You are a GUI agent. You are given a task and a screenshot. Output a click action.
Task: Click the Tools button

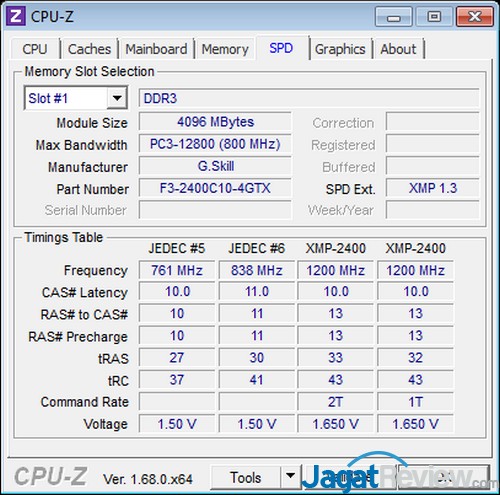246,478
